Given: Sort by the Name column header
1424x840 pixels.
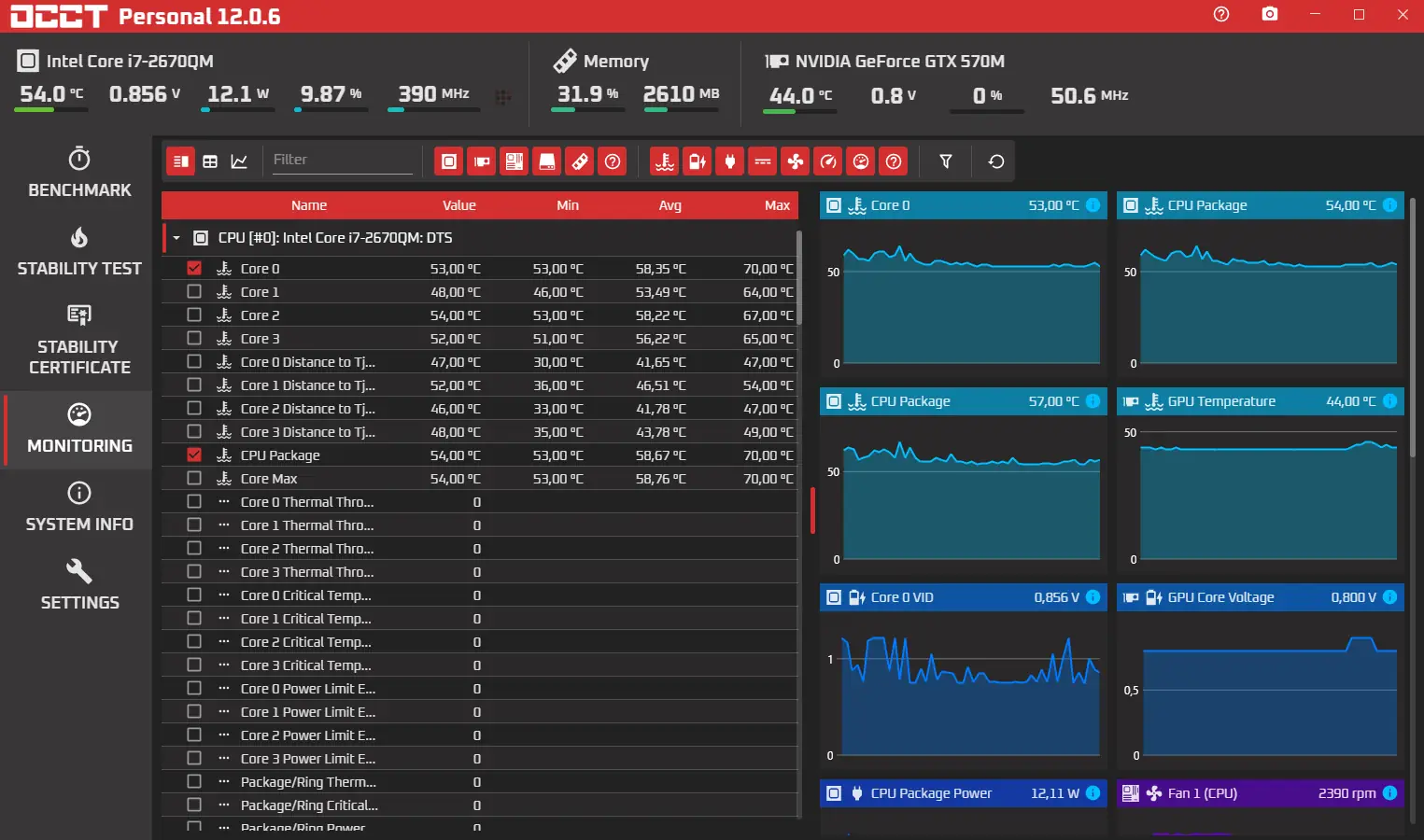Looking at the screenshot, I should pyautogui.click(x=309, y=205).
